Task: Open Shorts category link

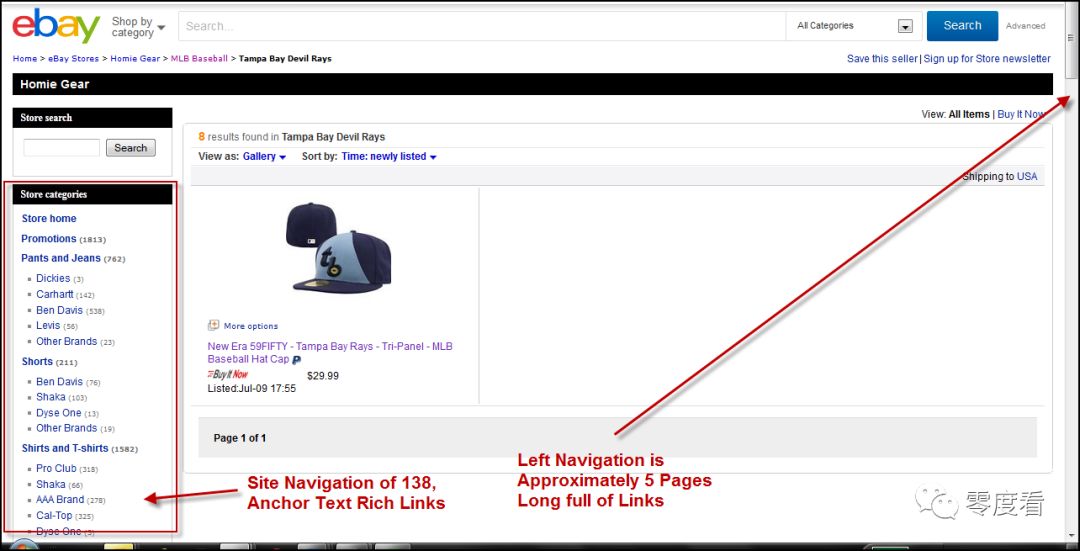Action: pyautogui.click(x=37, y=362)
